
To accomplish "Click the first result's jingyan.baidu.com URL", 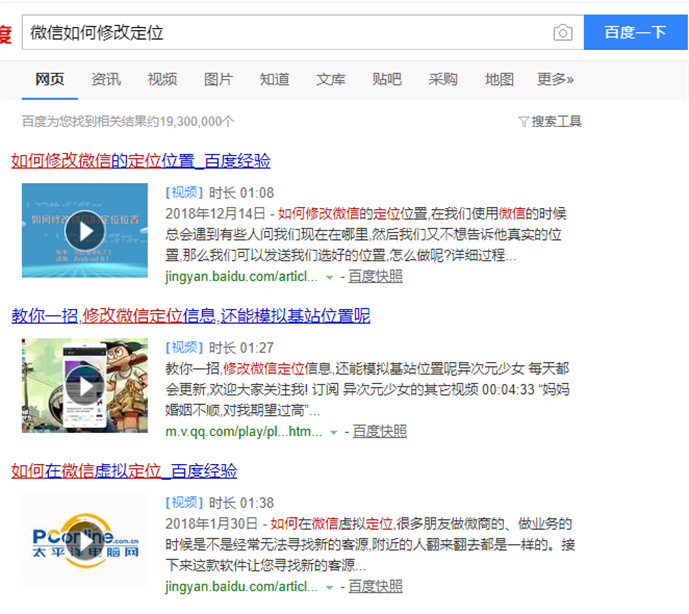I will [241, 276].
